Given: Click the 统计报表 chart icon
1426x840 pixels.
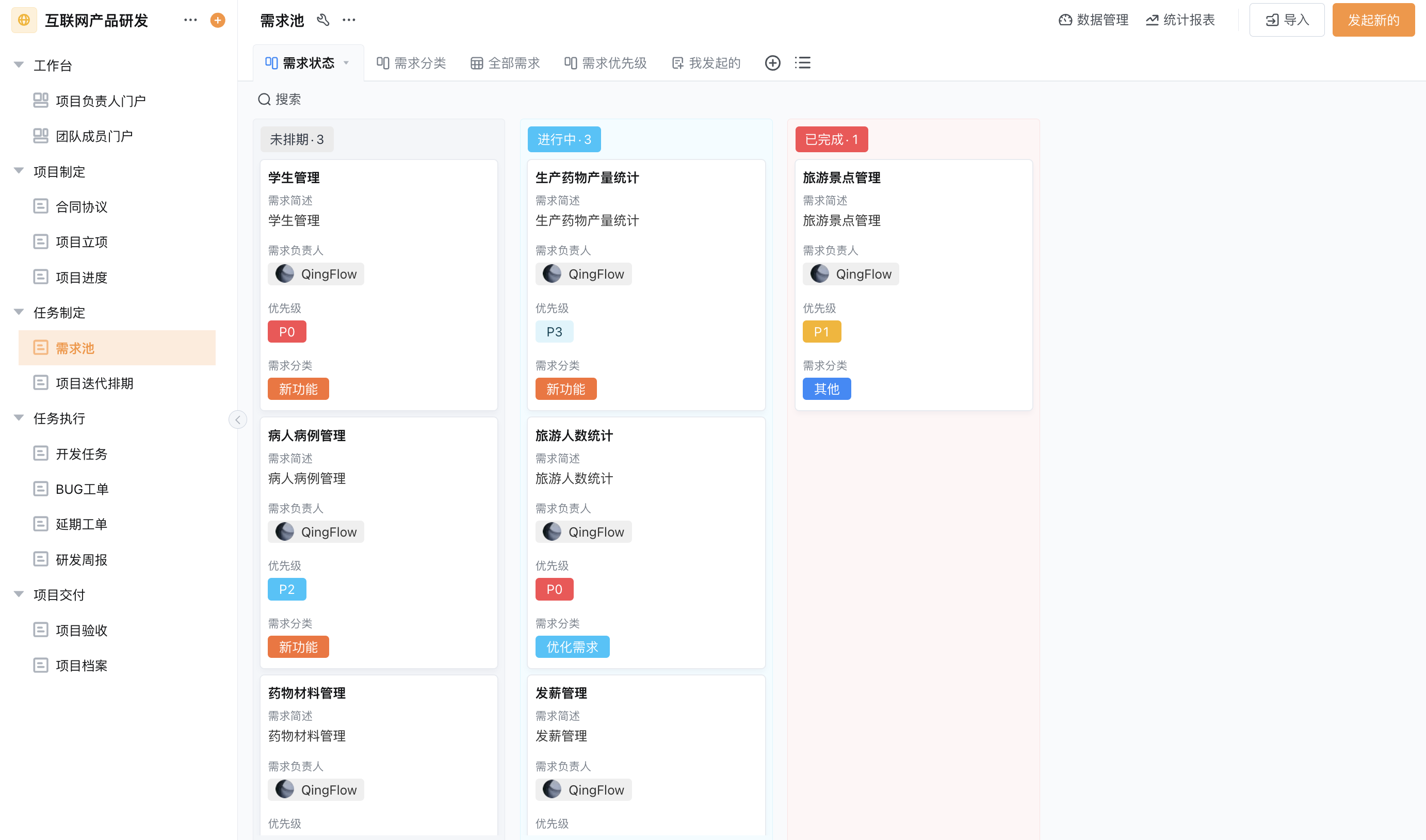Looking at the screenshot, I should pyautogui.click(x=1152, y=20).
